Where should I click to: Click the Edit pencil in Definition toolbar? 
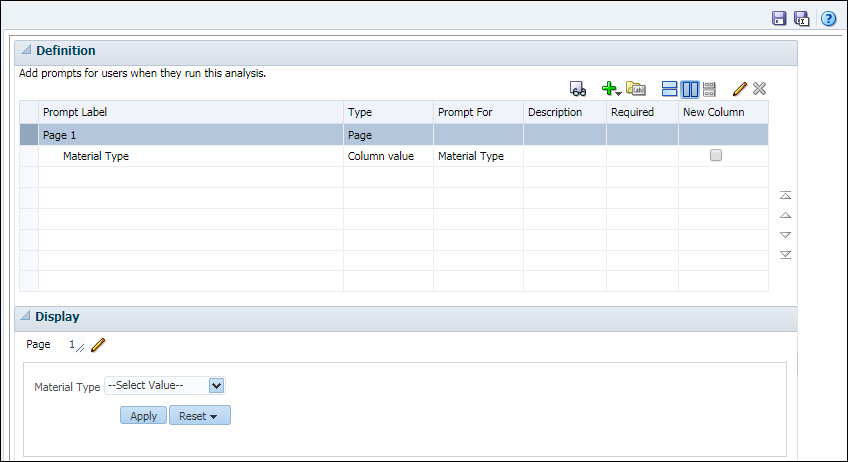coord(740,89)
